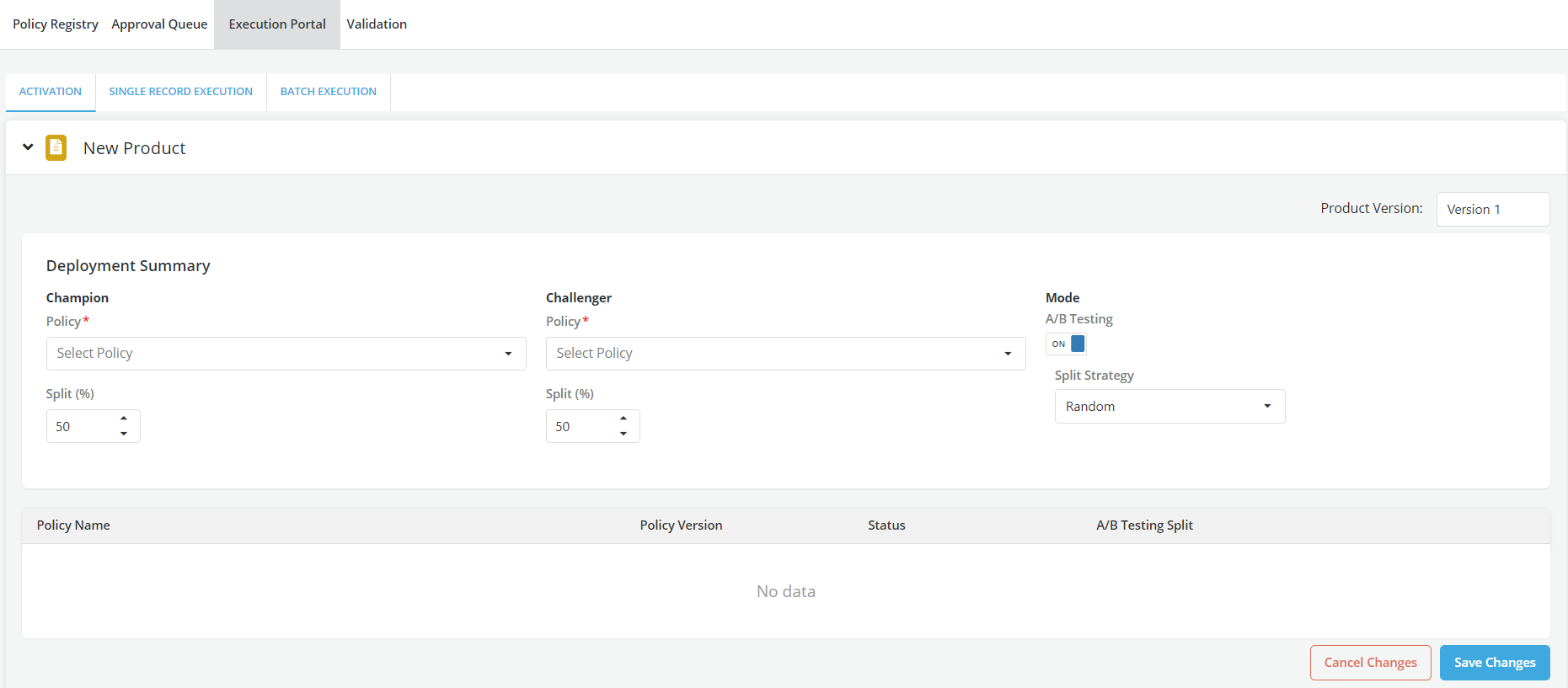The image size is (1568, 688).
Task: Click the Cancel Changes button
Action: (x=1370, y=663)
